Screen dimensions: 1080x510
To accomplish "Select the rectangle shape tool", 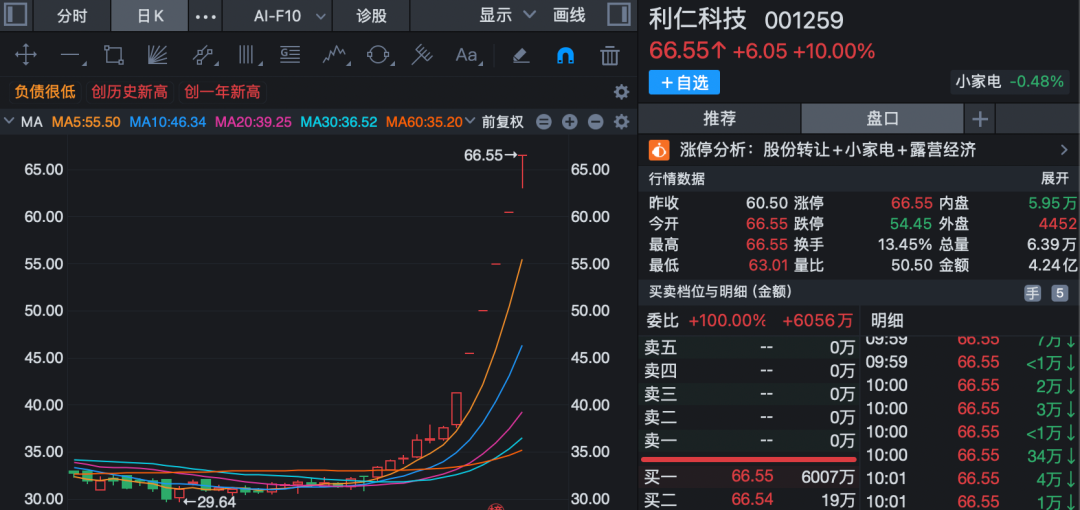I will [x=114, y=55].
